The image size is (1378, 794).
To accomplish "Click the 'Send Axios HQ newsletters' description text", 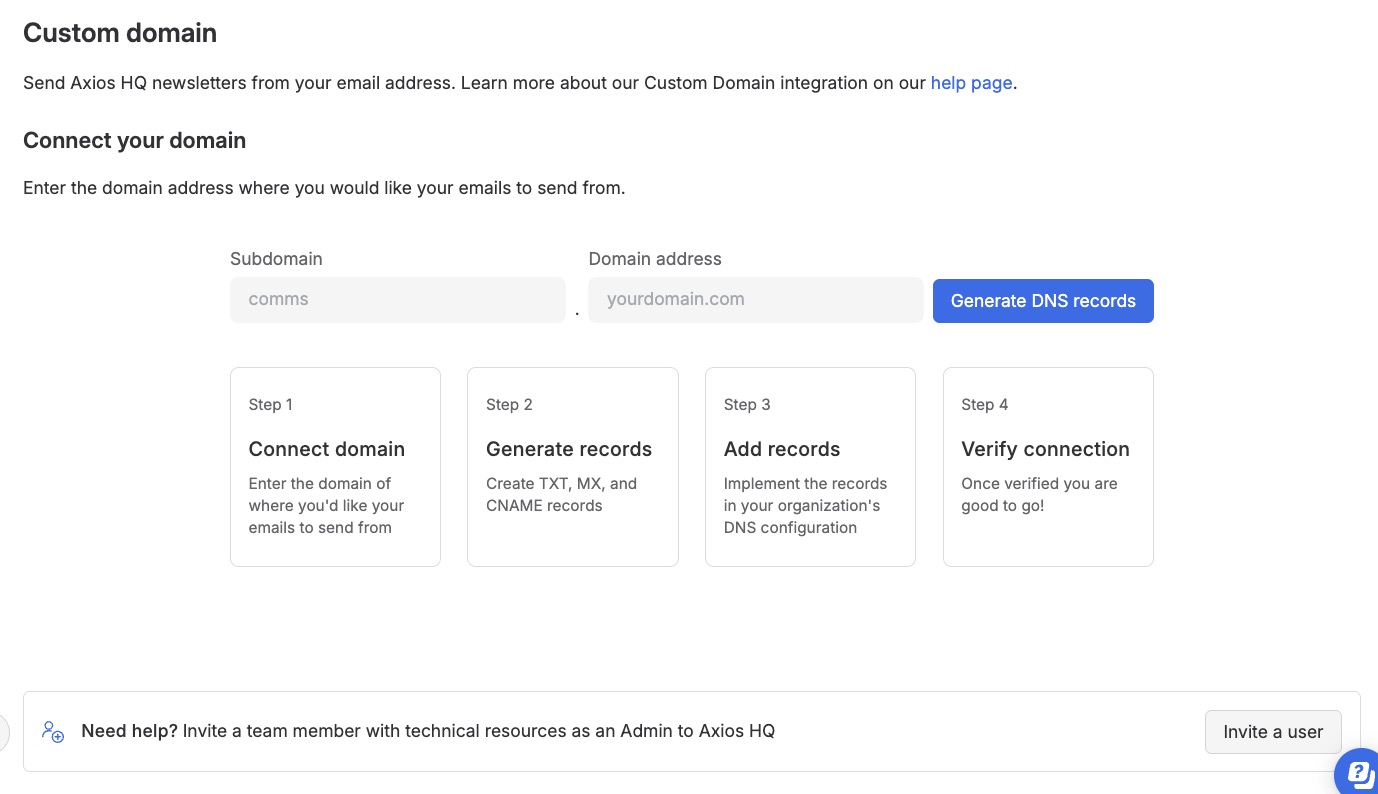I will tap(520, 83).
